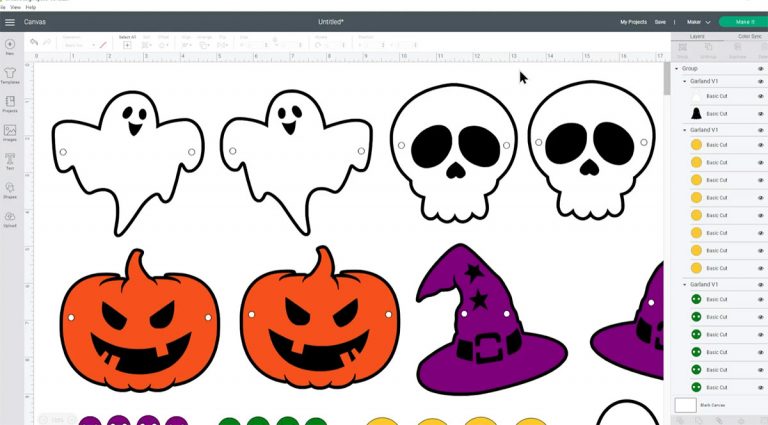Screen dimensions: 768x425
Task: Open the Shapes tool
Action: tap(9, 190)
